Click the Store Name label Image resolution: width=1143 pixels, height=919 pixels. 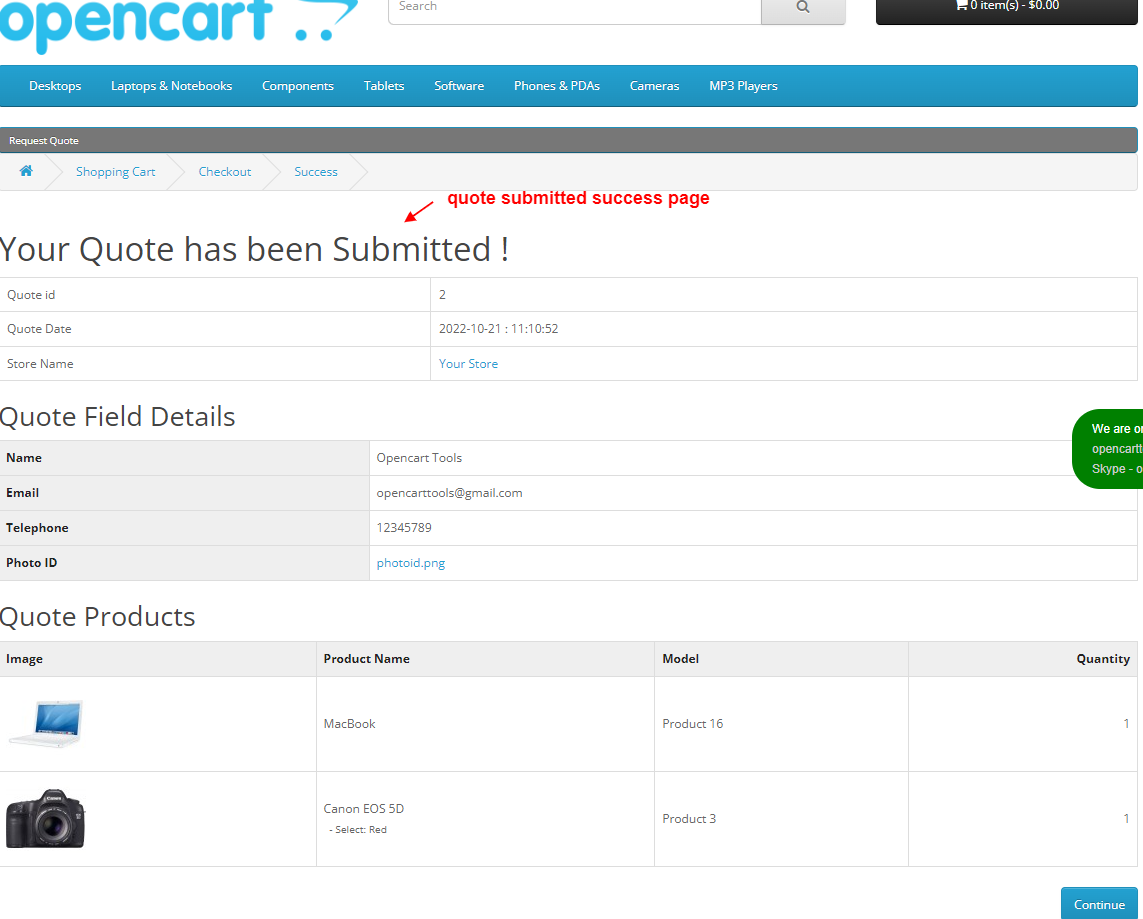click(x=40, y=364)
